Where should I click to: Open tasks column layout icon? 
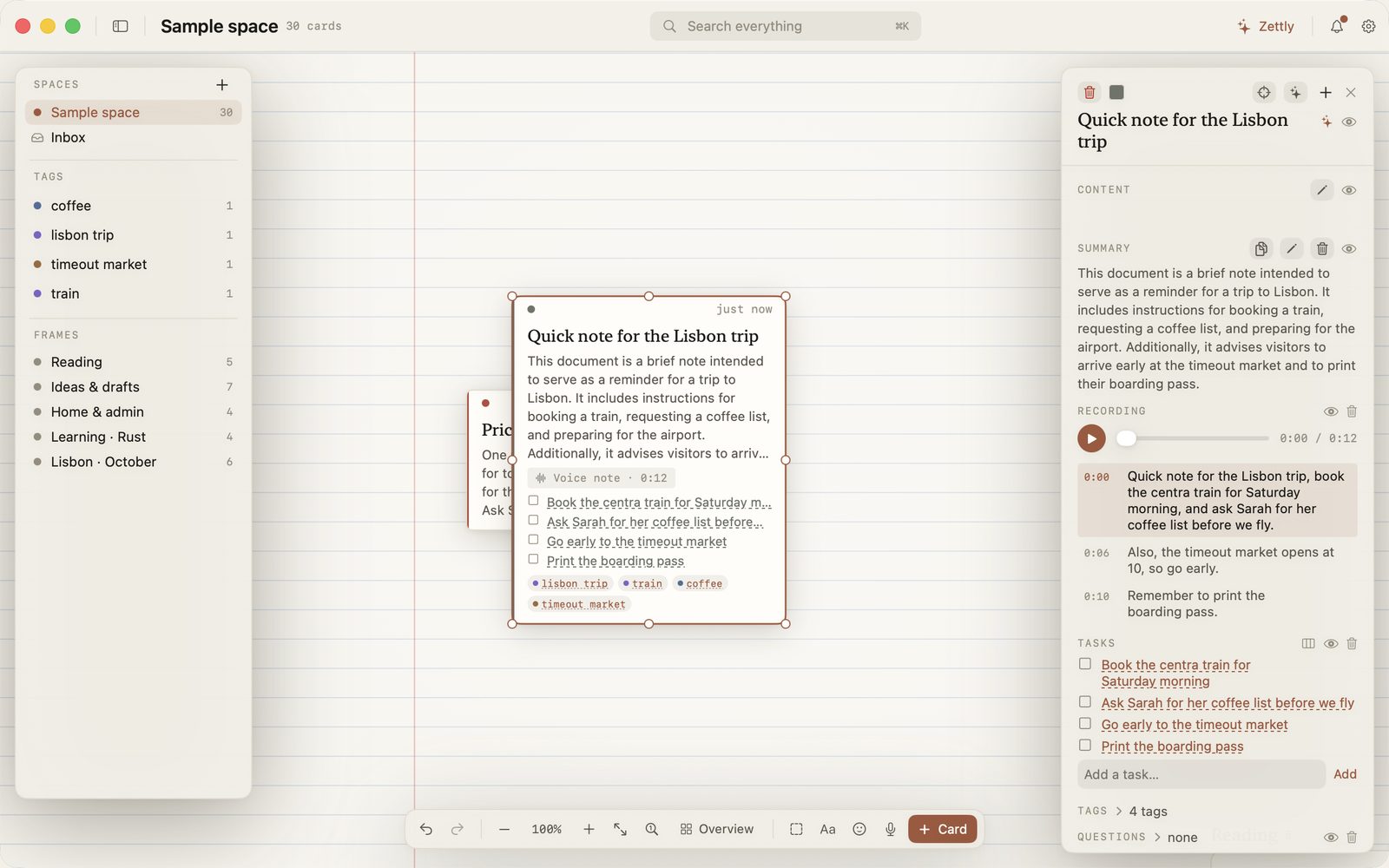[x=1308, y=643]
